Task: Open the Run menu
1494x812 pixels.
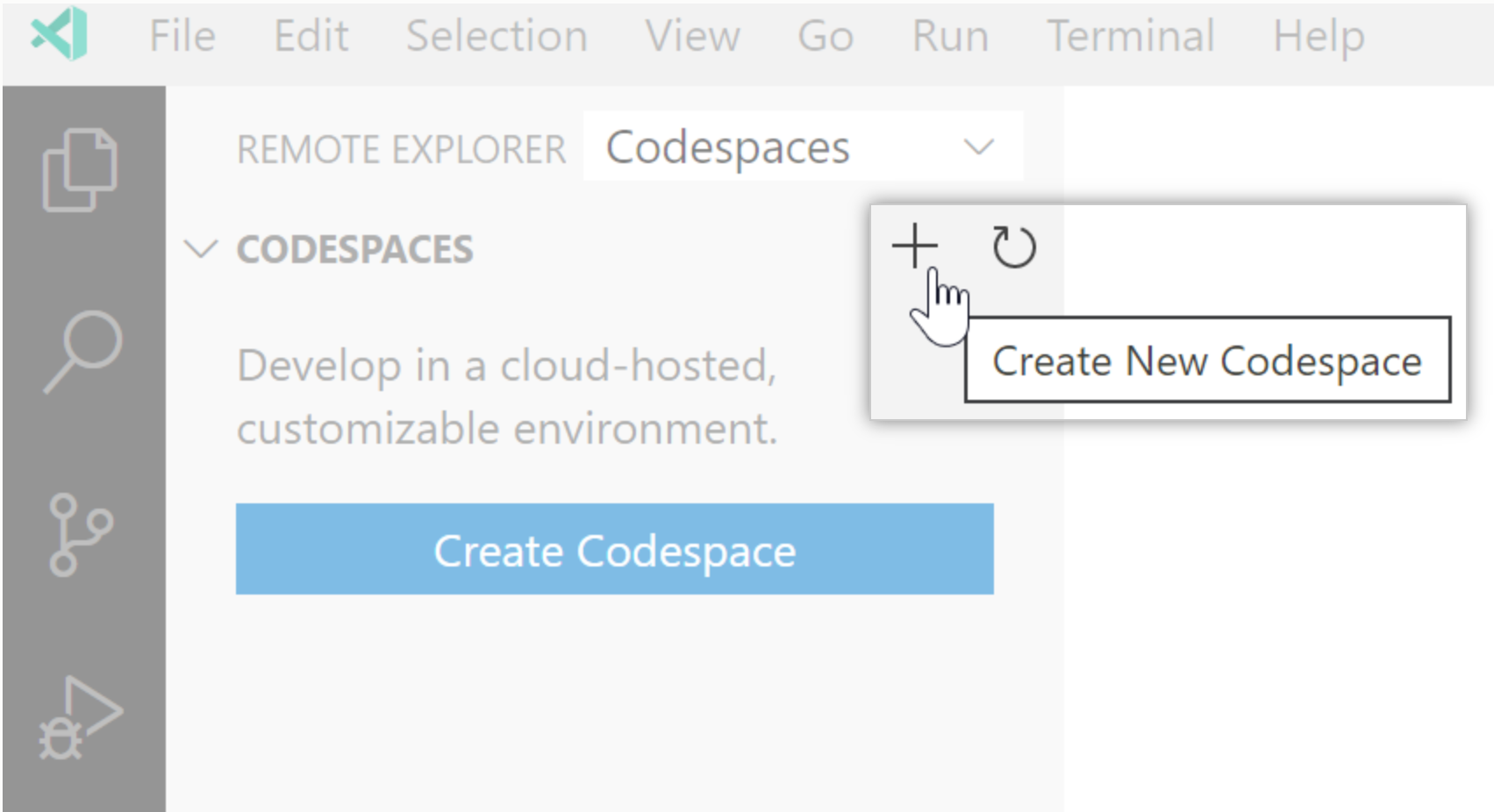Action: click(x=950, y=37)
